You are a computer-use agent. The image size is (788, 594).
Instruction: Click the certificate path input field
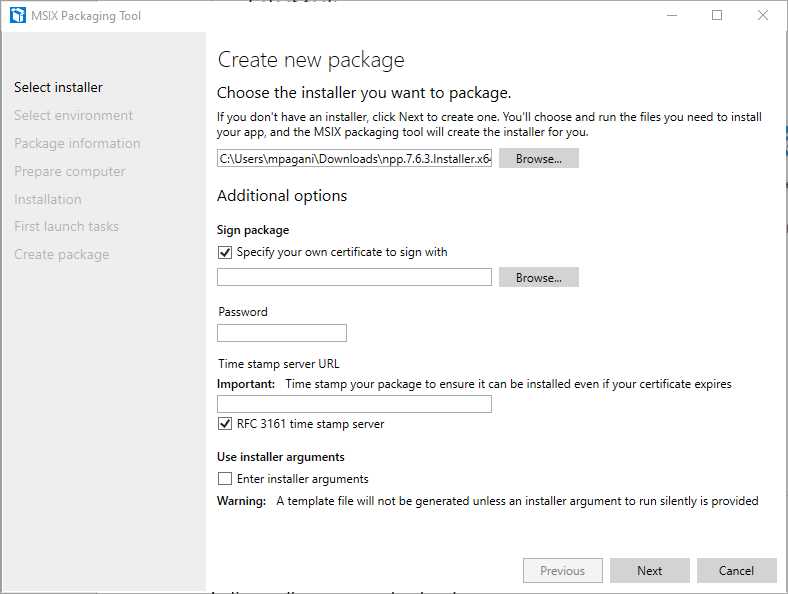[354, 277]
